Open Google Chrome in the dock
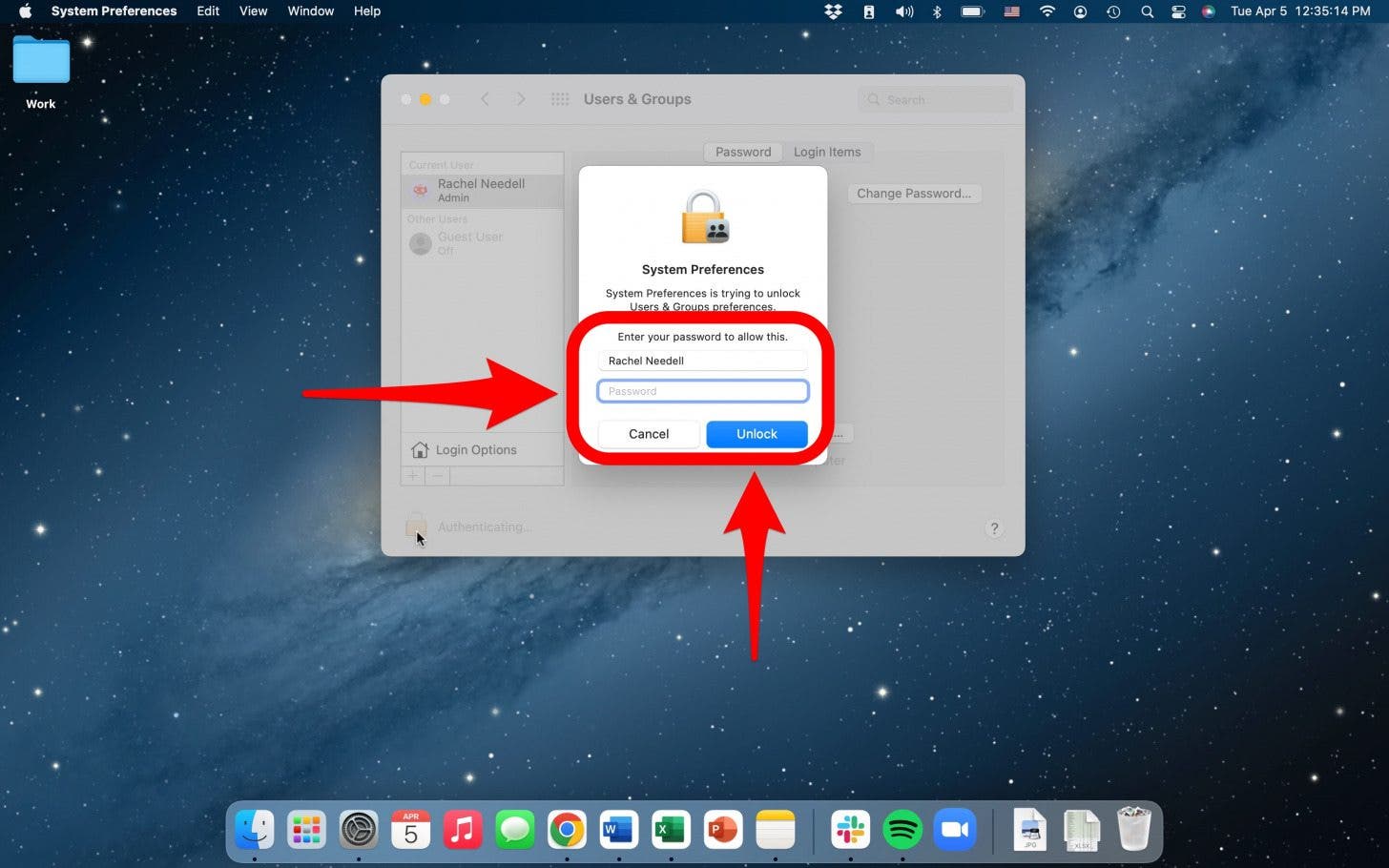 pyautogui.click(x=567, y=830)
